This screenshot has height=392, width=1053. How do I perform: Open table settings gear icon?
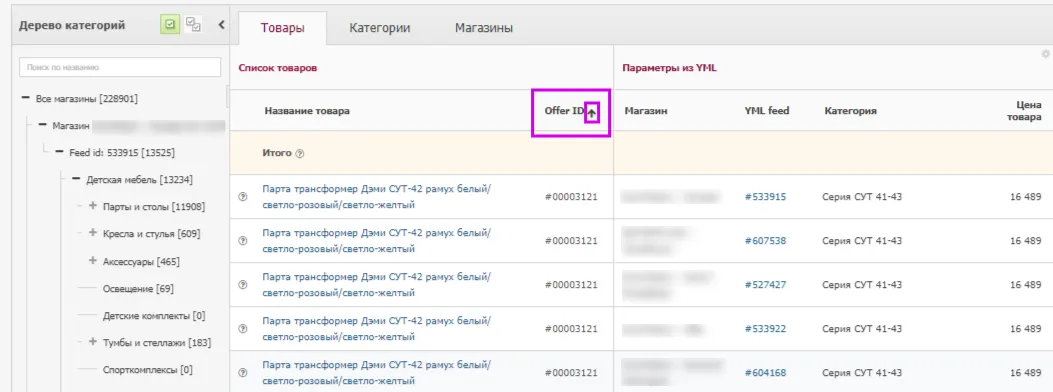pyautogui.click(x=1046, y=54)
